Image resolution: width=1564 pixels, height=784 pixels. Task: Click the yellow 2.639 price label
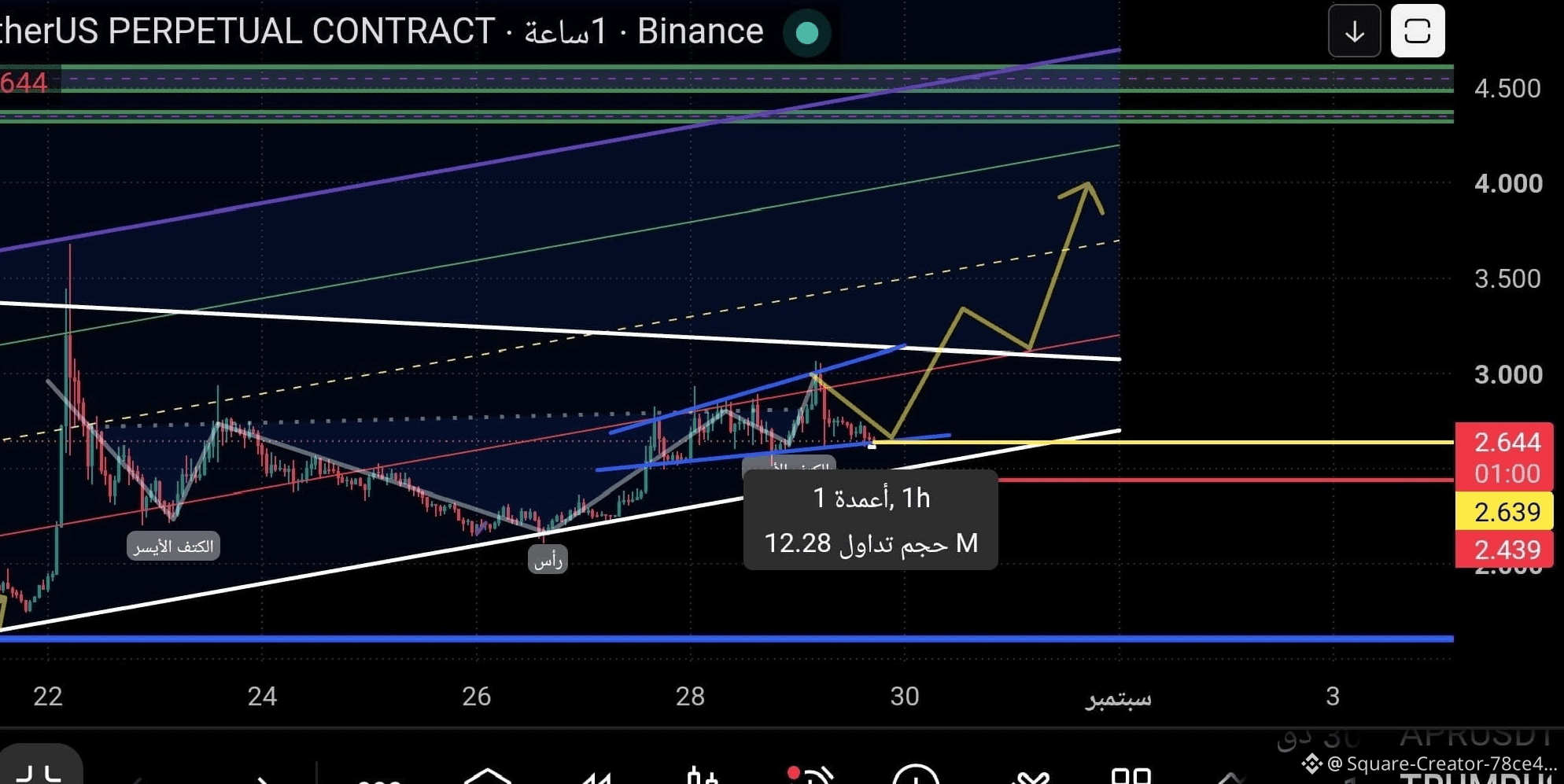[x=1504, y=512]
